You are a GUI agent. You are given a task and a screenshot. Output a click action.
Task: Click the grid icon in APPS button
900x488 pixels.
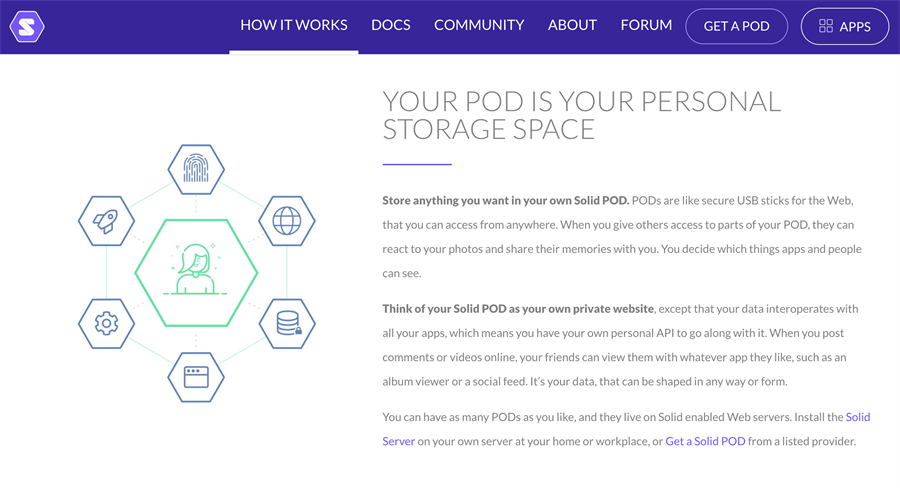pyautogui.click(x=825, y=26)
